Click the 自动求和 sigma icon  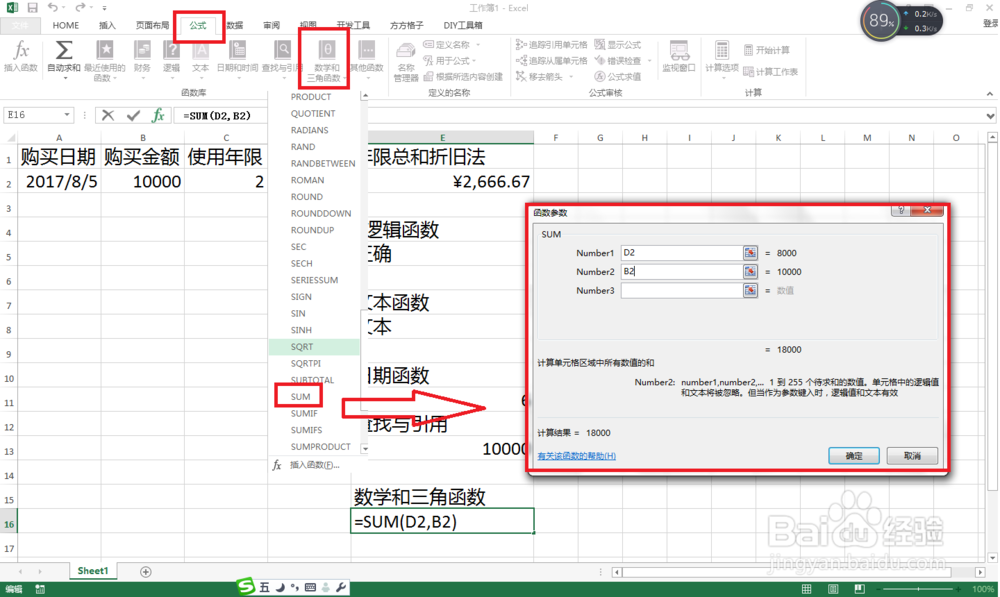[x=63, y=51]
